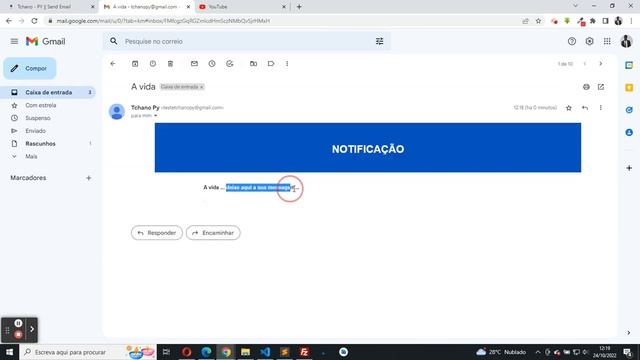Open a new browser tab
Viewport: 640px width, 360px height.
click(299, 7)
